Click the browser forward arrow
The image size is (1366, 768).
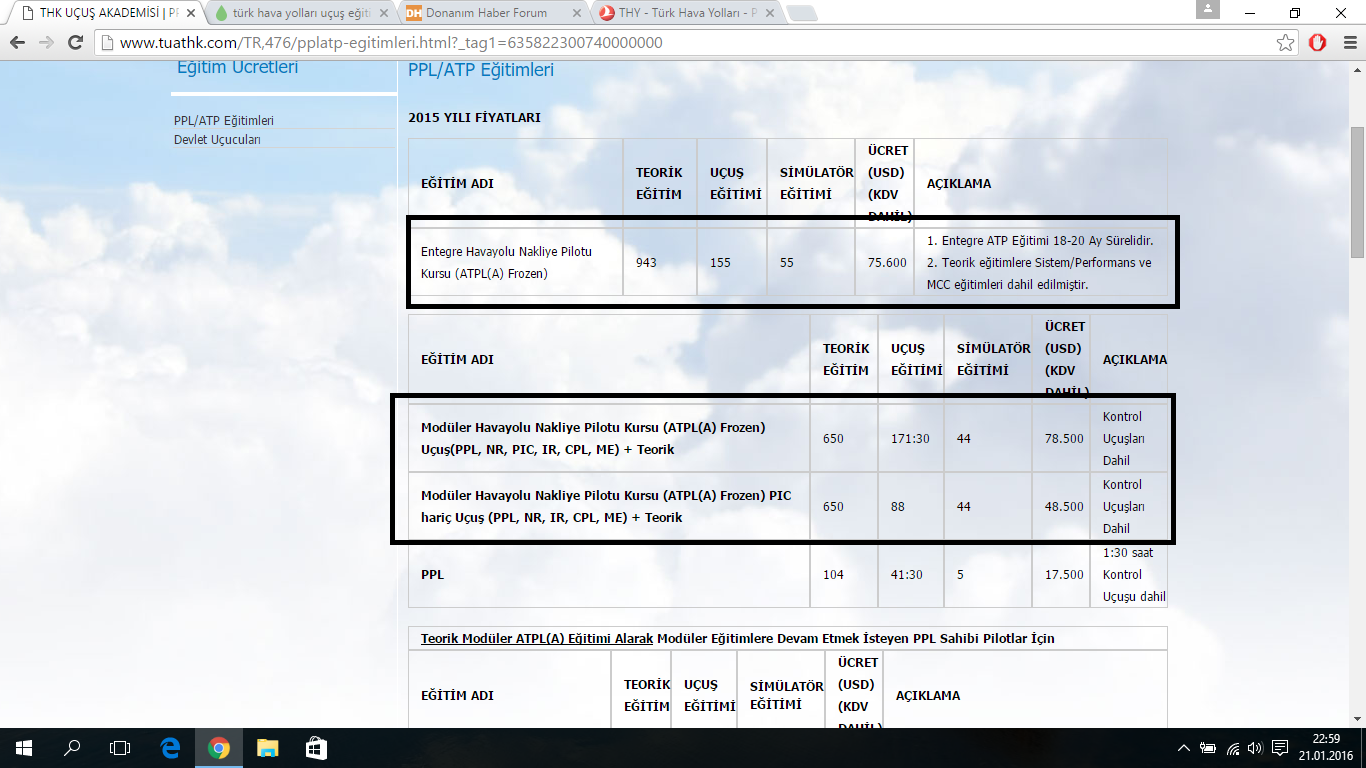pyautogui.click(x=46, y=44)
